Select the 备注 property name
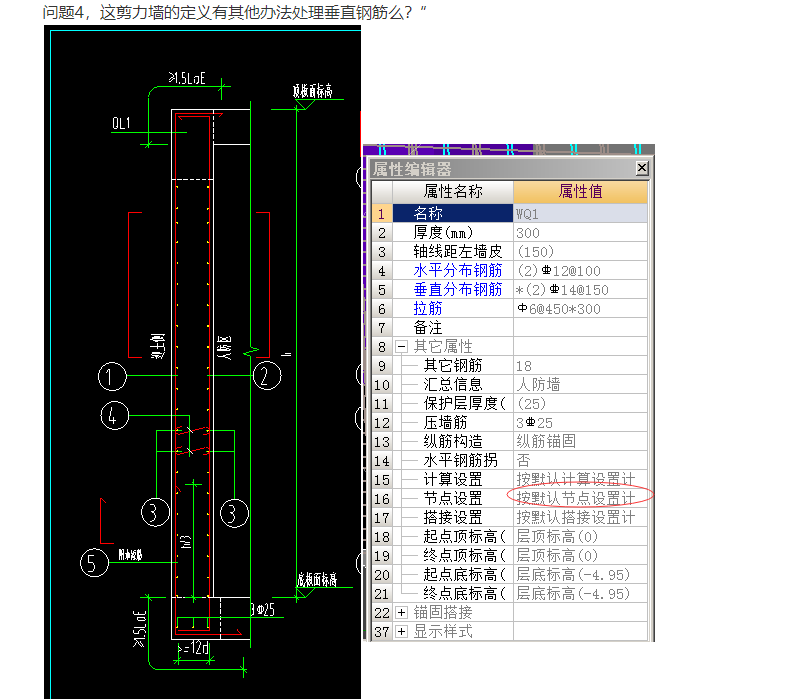Viewport: 799px width, 699px height. (428, 327)
